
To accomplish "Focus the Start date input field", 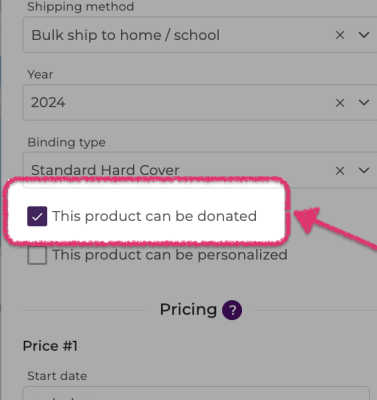I will [196, 394].
